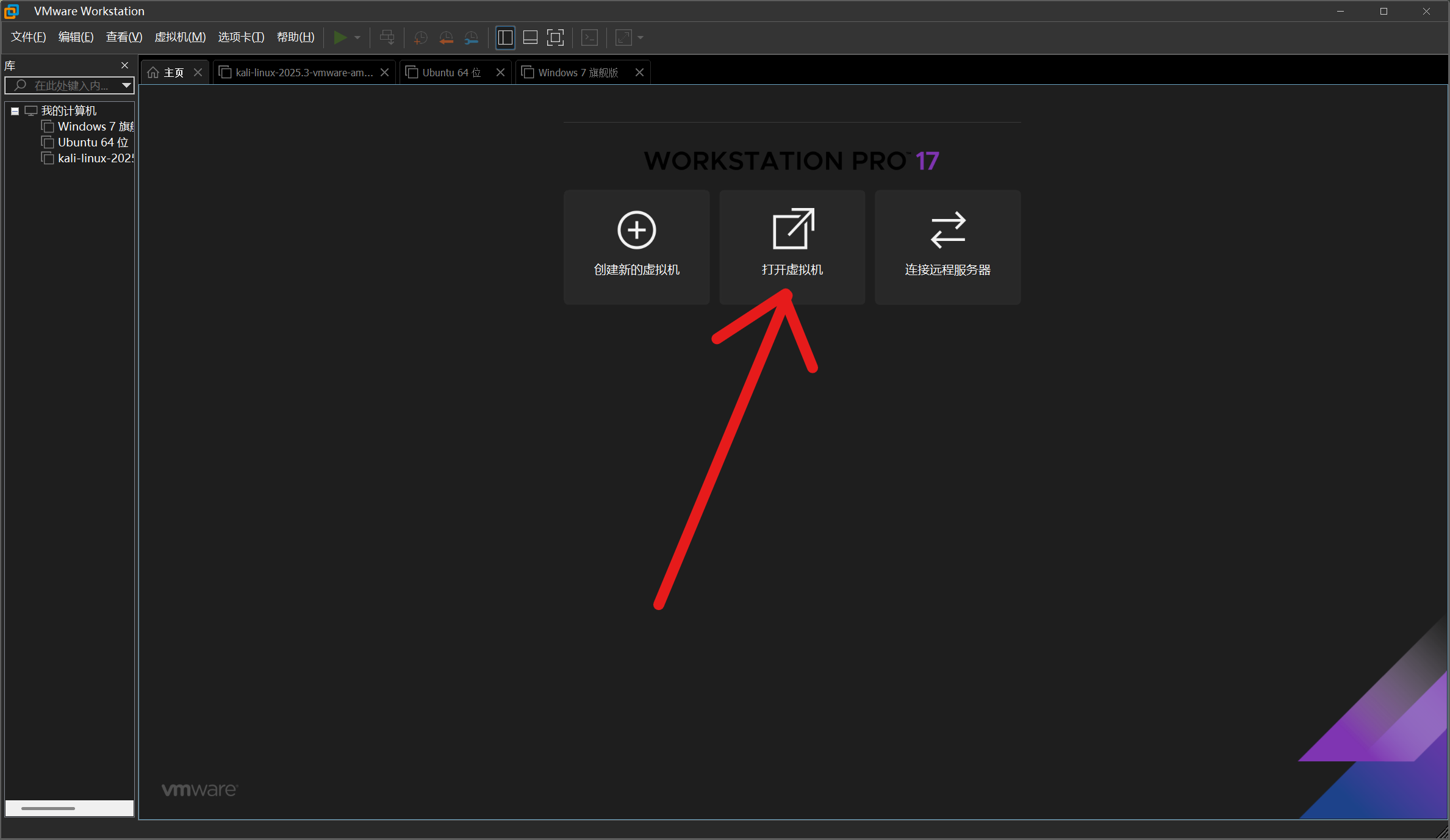Switch to the Ubuntu 64 位 tab
Screen dimensions: 1450x840
pyautogui.click(x=451, y=73)
